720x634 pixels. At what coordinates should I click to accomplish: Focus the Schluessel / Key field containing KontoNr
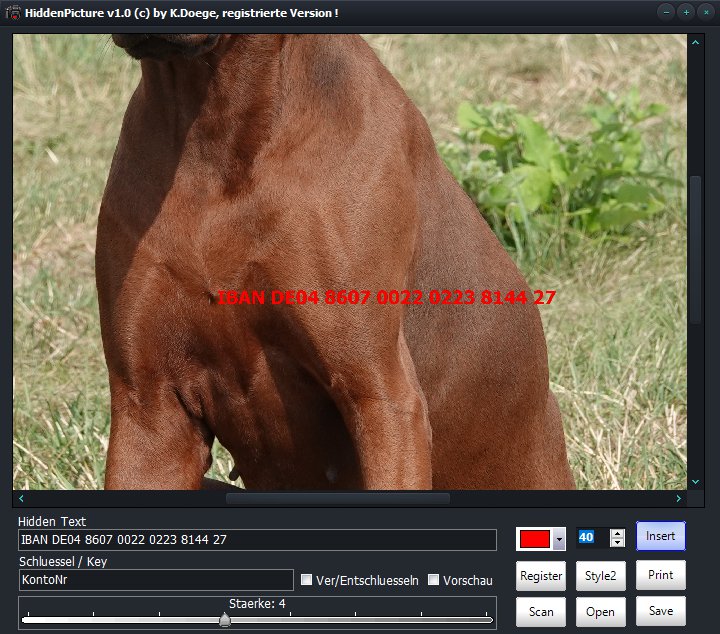[156, 580]
